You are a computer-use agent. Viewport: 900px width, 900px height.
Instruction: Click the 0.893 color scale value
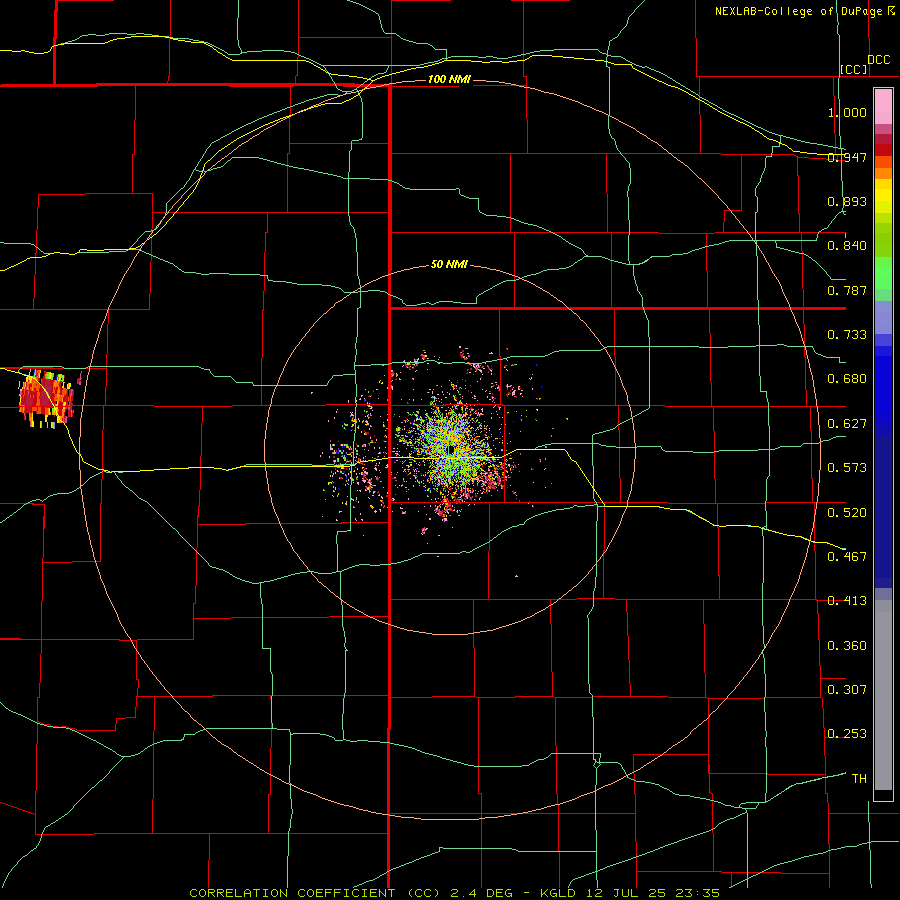[847, 201]
